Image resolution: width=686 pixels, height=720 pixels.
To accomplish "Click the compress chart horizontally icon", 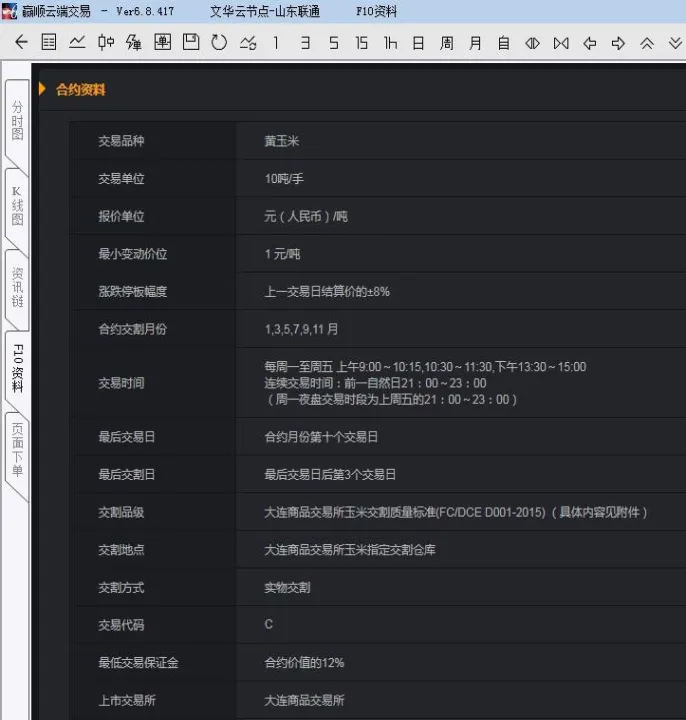I will click(561, 43).
